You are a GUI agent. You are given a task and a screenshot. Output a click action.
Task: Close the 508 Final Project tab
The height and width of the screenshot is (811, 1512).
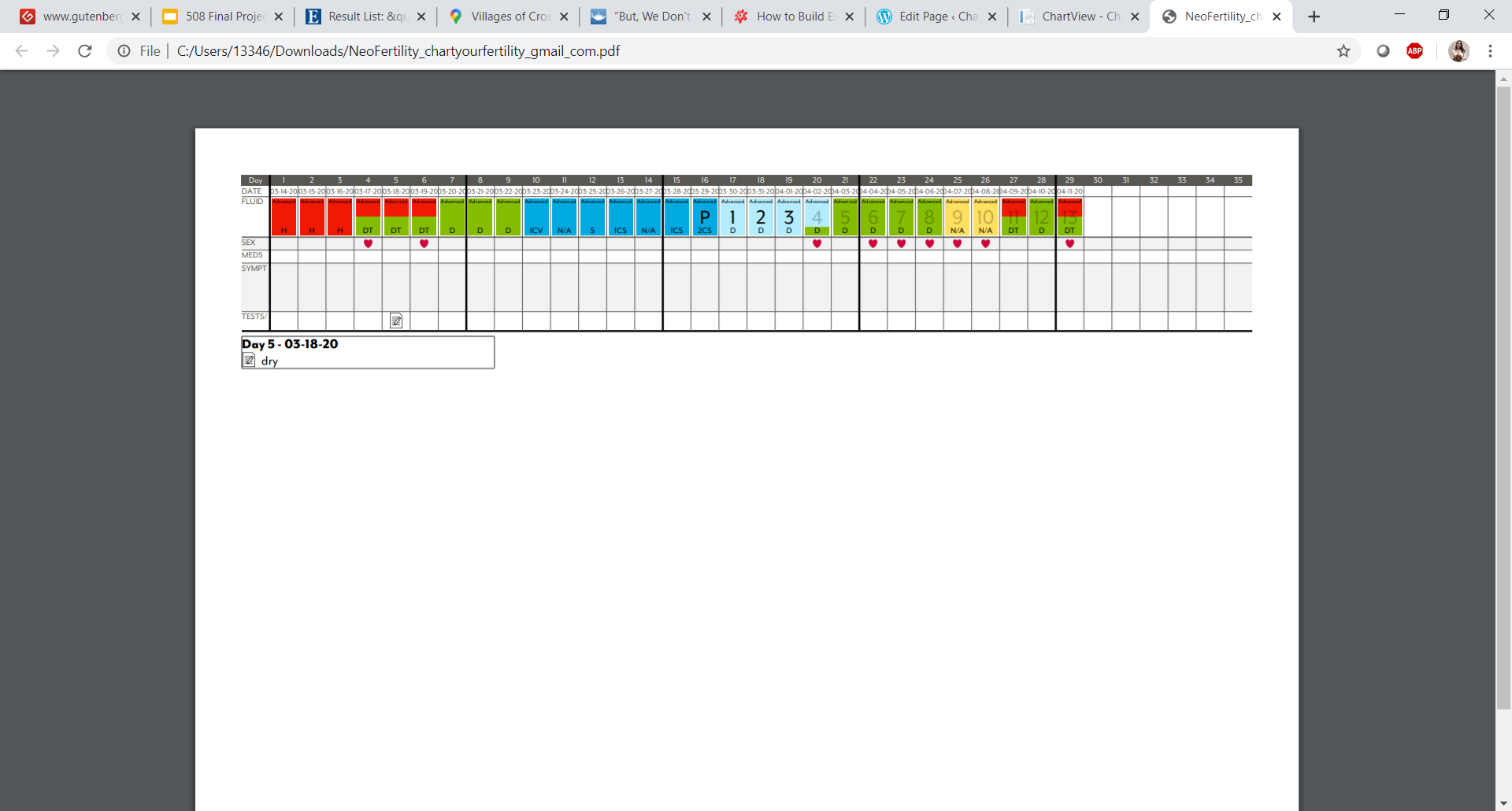pos(279,17)
